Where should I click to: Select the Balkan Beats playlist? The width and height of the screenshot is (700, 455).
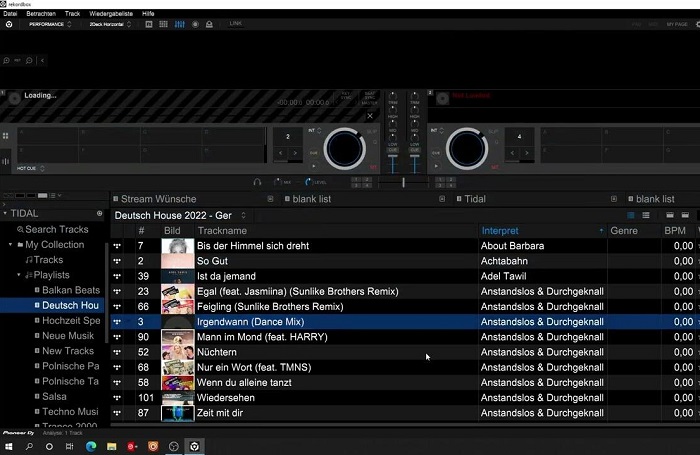coord(71,290)
